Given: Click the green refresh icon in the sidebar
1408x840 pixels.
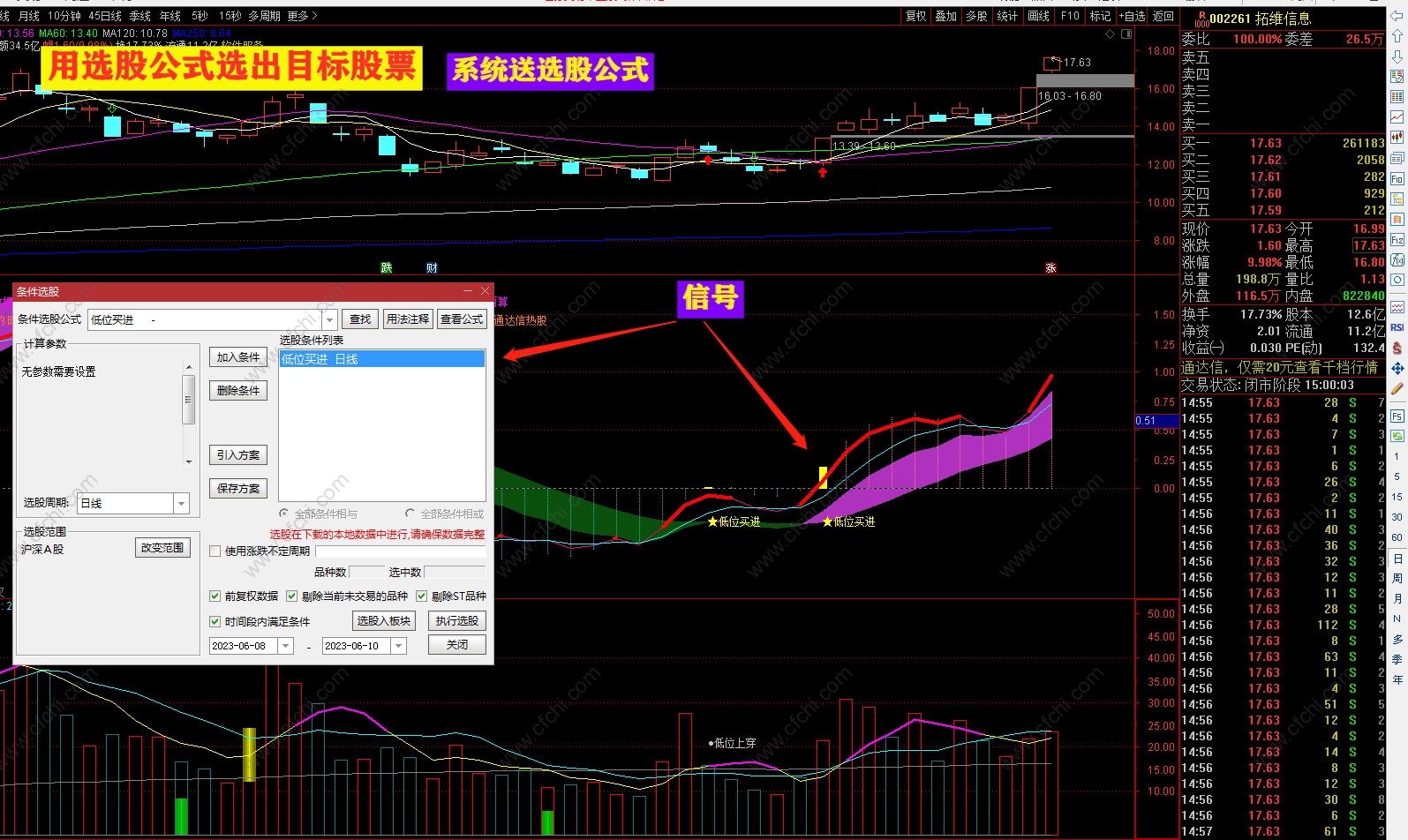Looking at the screenshot, I should [x=1397, y=436].
